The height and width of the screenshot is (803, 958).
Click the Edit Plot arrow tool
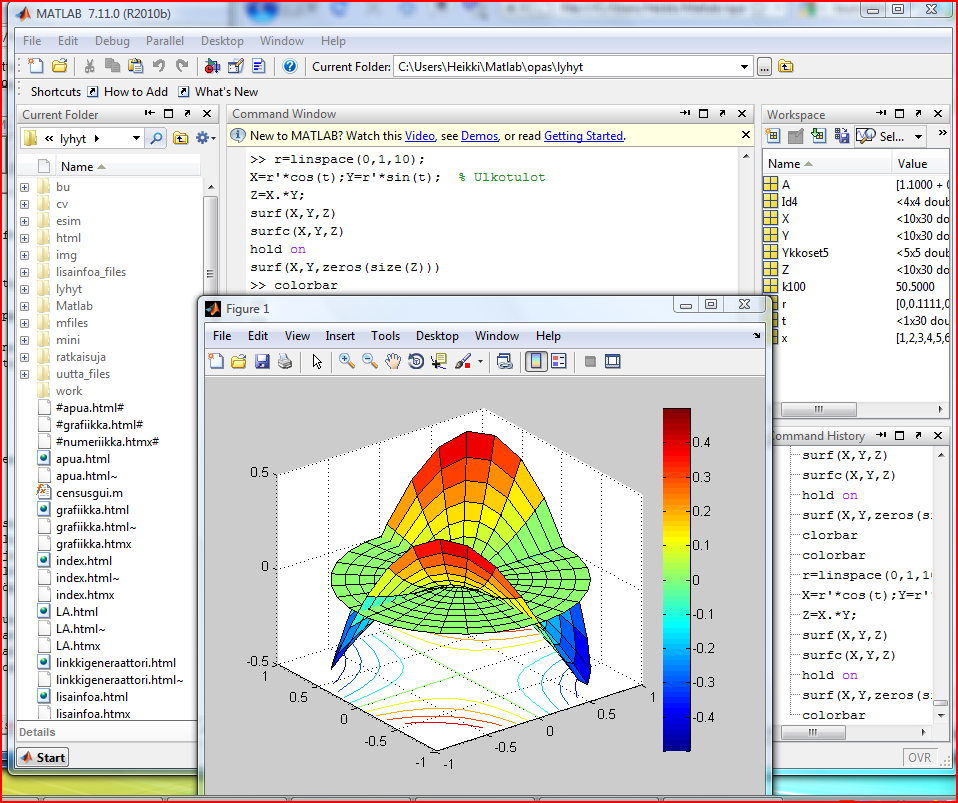point(317,362)
